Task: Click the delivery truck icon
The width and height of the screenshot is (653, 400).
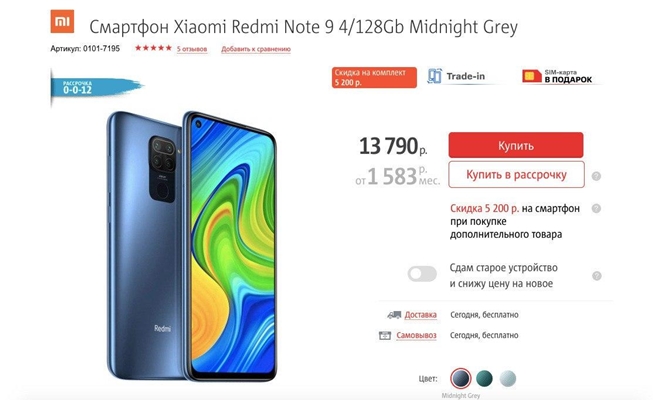Action: point(394,315)
